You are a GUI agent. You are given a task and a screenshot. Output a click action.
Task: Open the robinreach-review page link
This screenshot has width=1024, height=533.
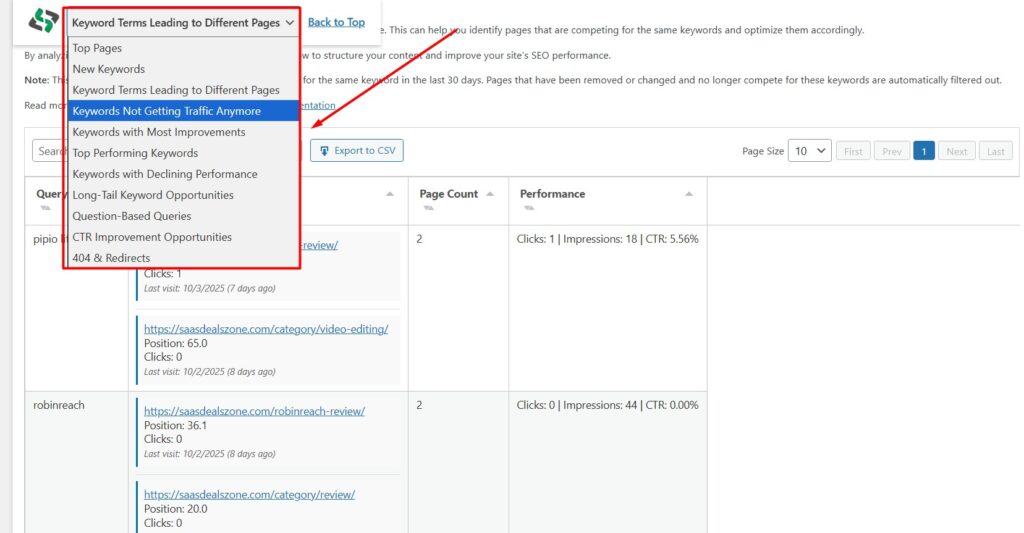pyautogui.click(x=254, y=411)
